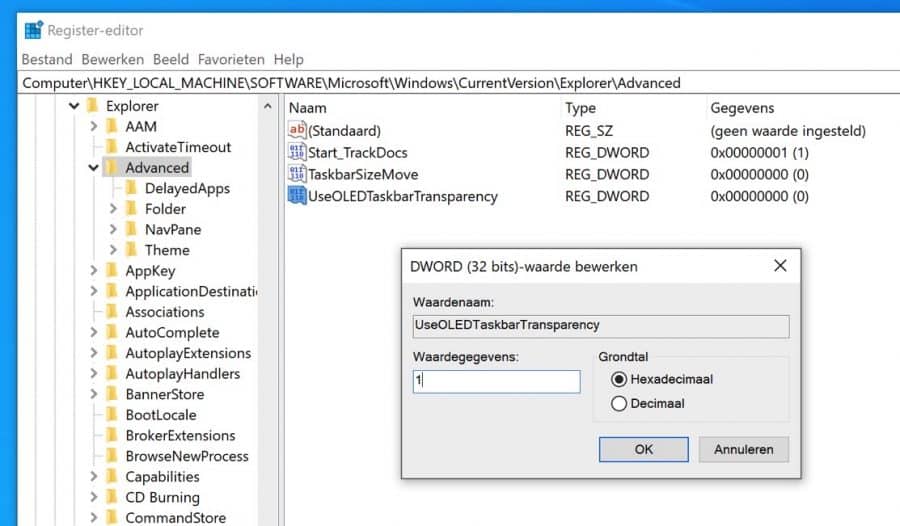Click the Waardenaam field
Viewport: 900px width, 526px height.
tap(601, 326)
